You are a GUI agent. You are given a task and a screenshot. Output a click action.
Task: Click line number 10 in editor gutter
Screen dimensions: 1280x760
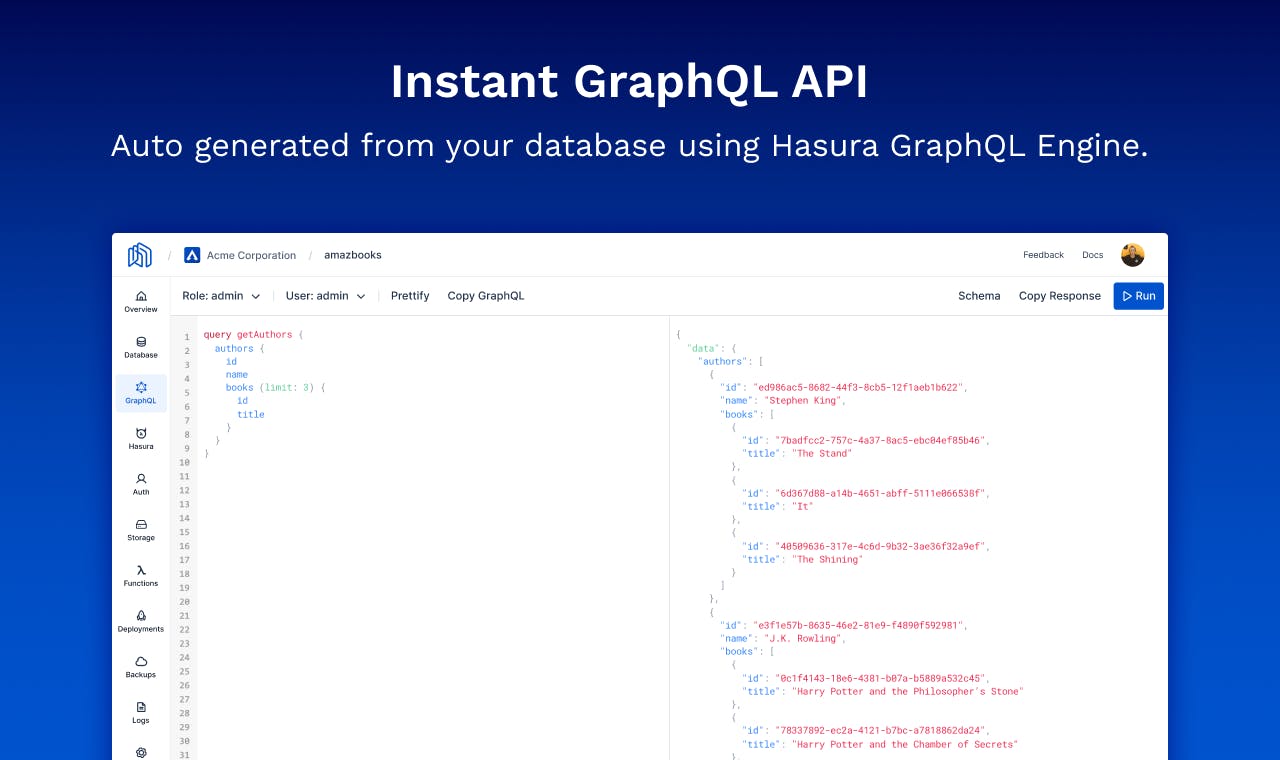pyautogui.click(x=184, y=463)
